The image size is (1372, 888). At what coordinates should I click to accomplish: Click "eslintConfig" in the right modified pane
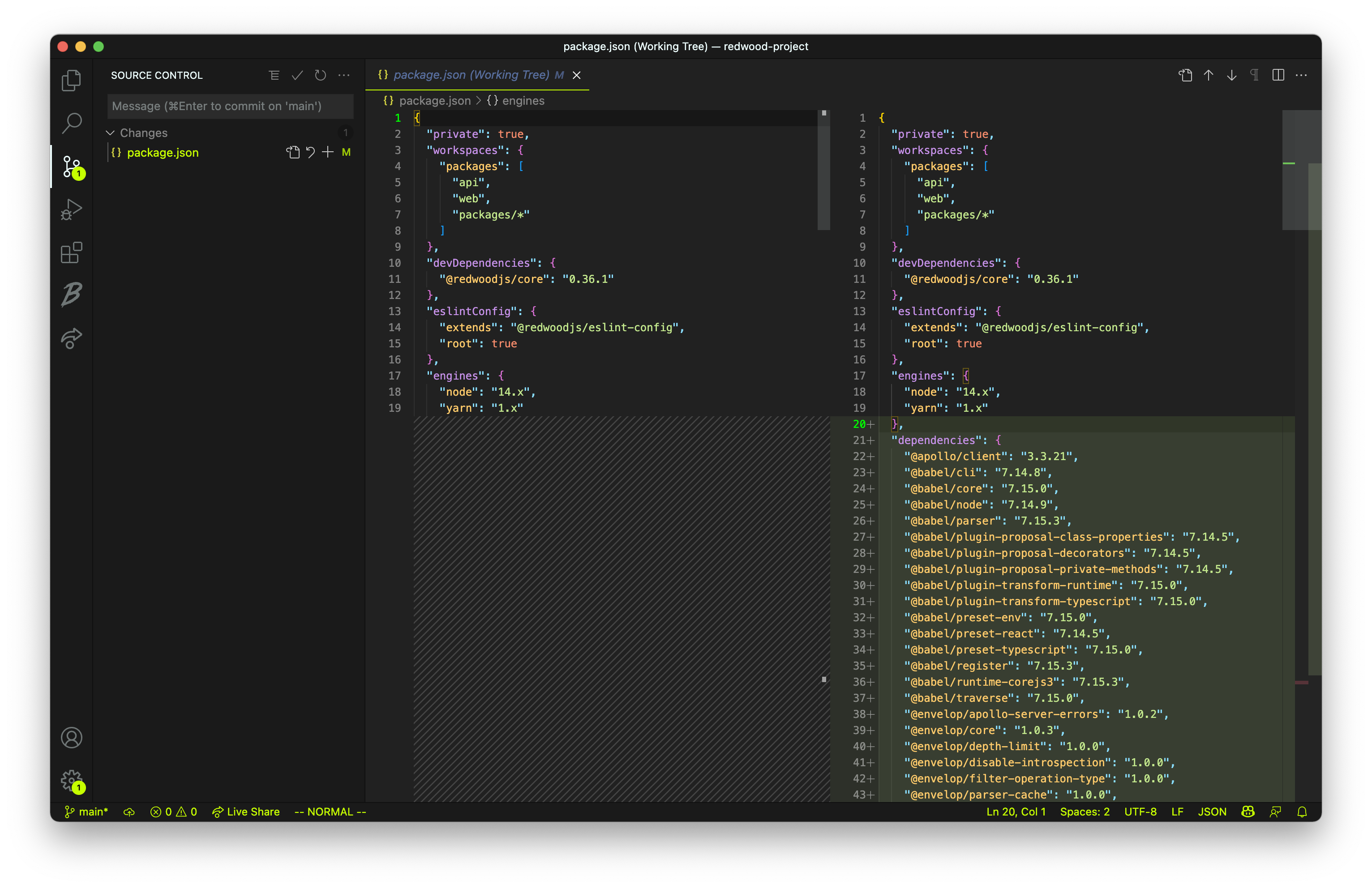point(937,311)
